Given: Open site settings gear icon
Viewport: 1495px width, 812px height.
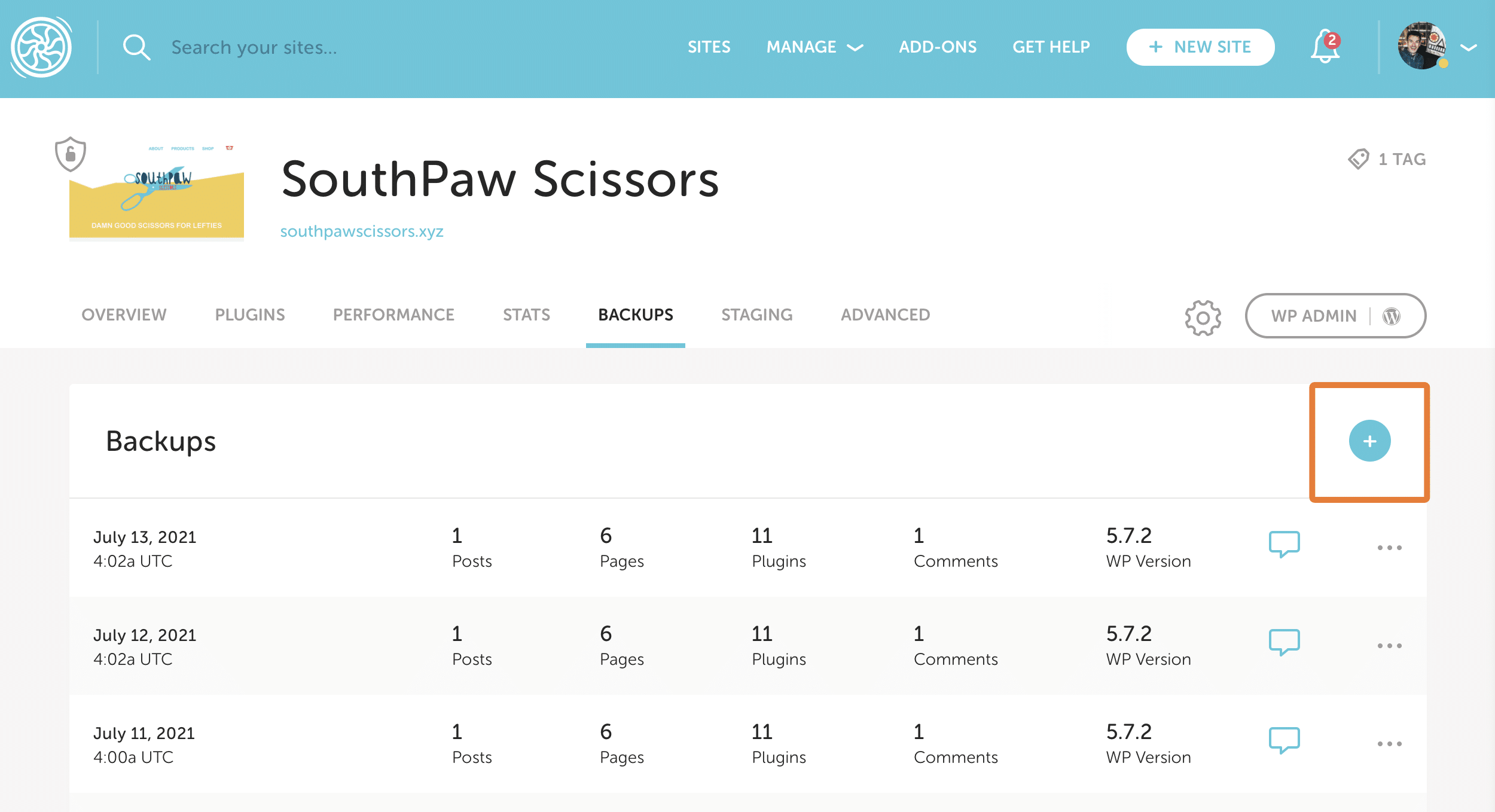Looking at the screenshot, I should [x=1203, y=318].
